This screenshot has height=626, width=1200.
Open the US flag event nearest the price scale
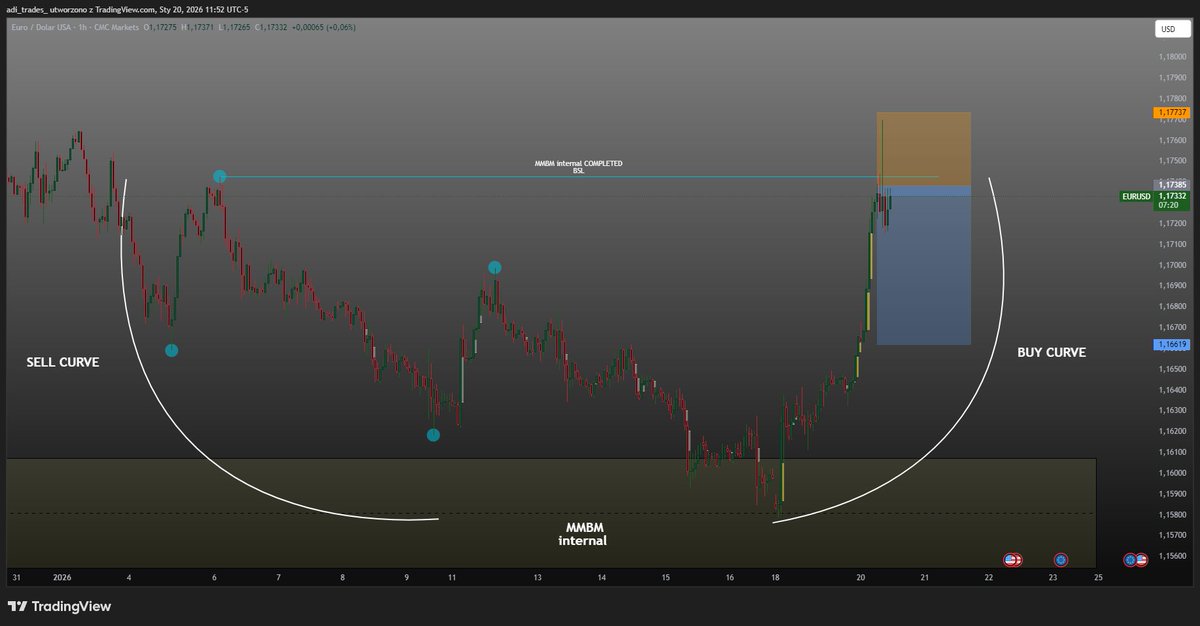click(1141, 559)
